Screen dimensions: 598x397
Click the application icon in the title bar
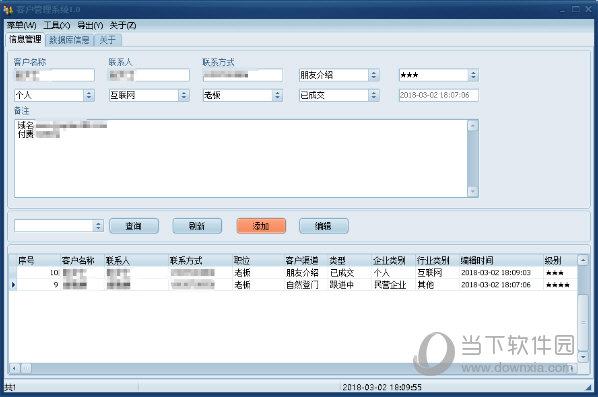(x=8, y=10)
